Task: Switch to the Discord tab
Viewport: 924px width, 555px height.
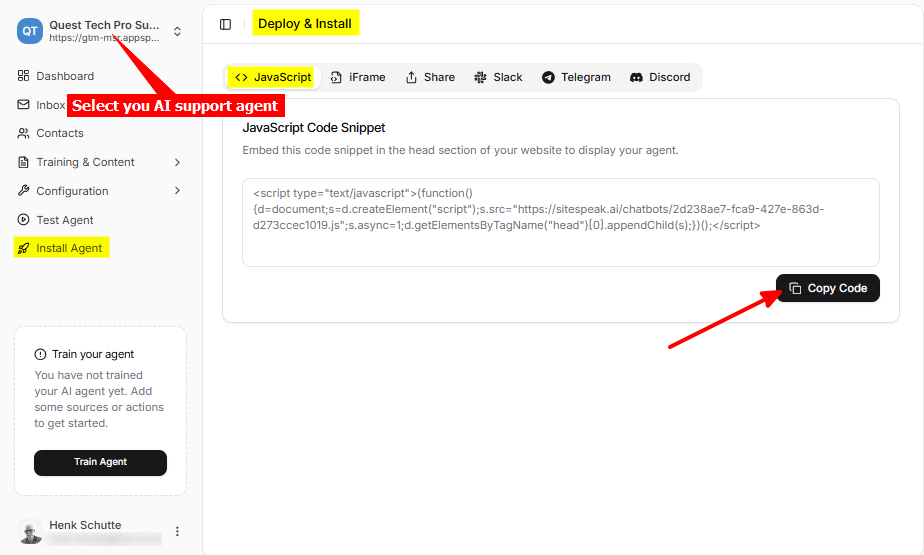Action: [660, 77]
